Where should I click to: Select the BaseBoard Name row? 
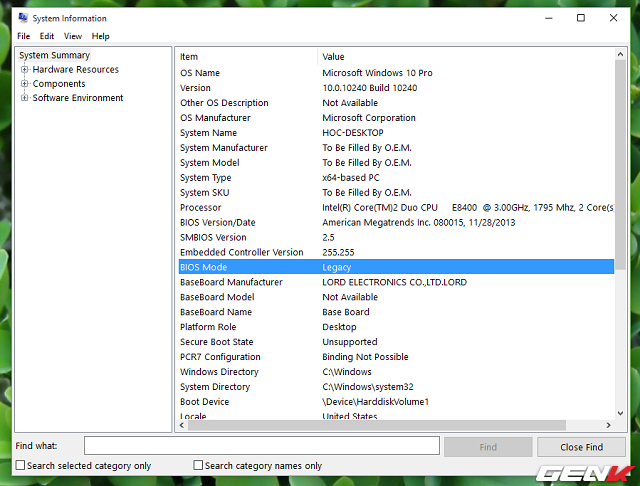tap(396, 312)
